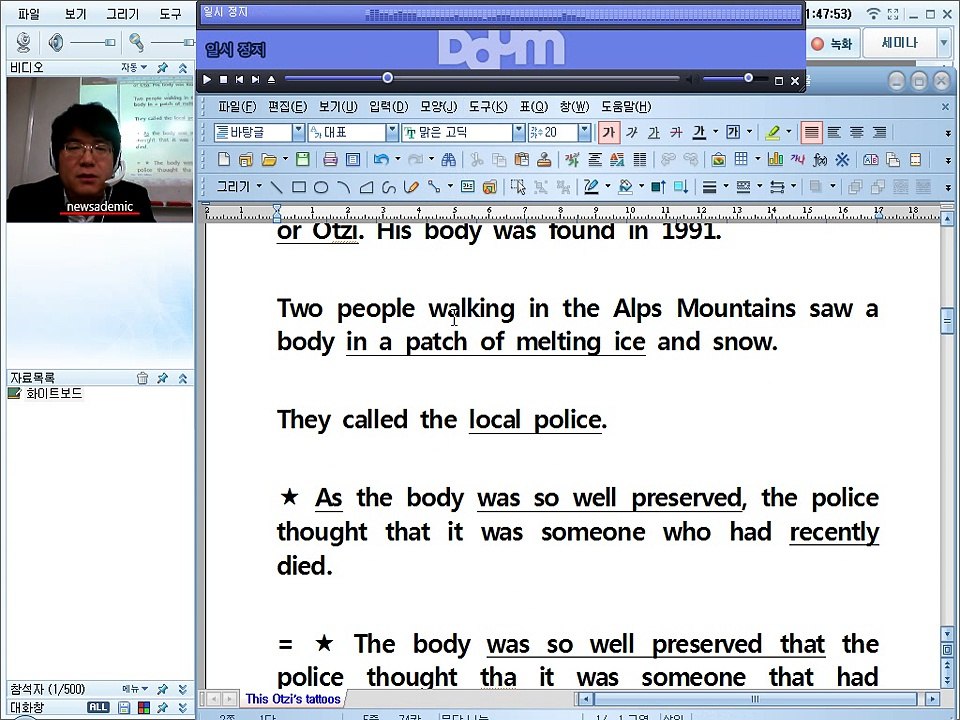Insert a picture with the image icon
Viewport: 960px width, 720px height.
click(718, 160)
